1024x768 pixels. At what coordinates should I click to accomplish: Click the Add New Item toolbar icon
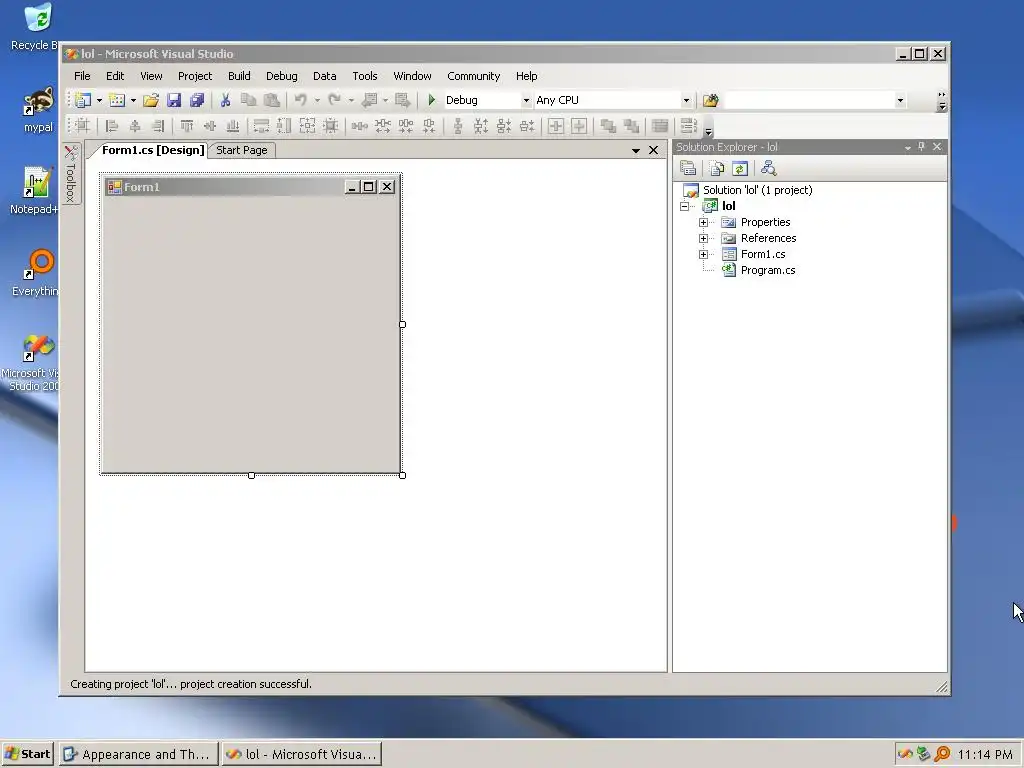tap(117, 100)
